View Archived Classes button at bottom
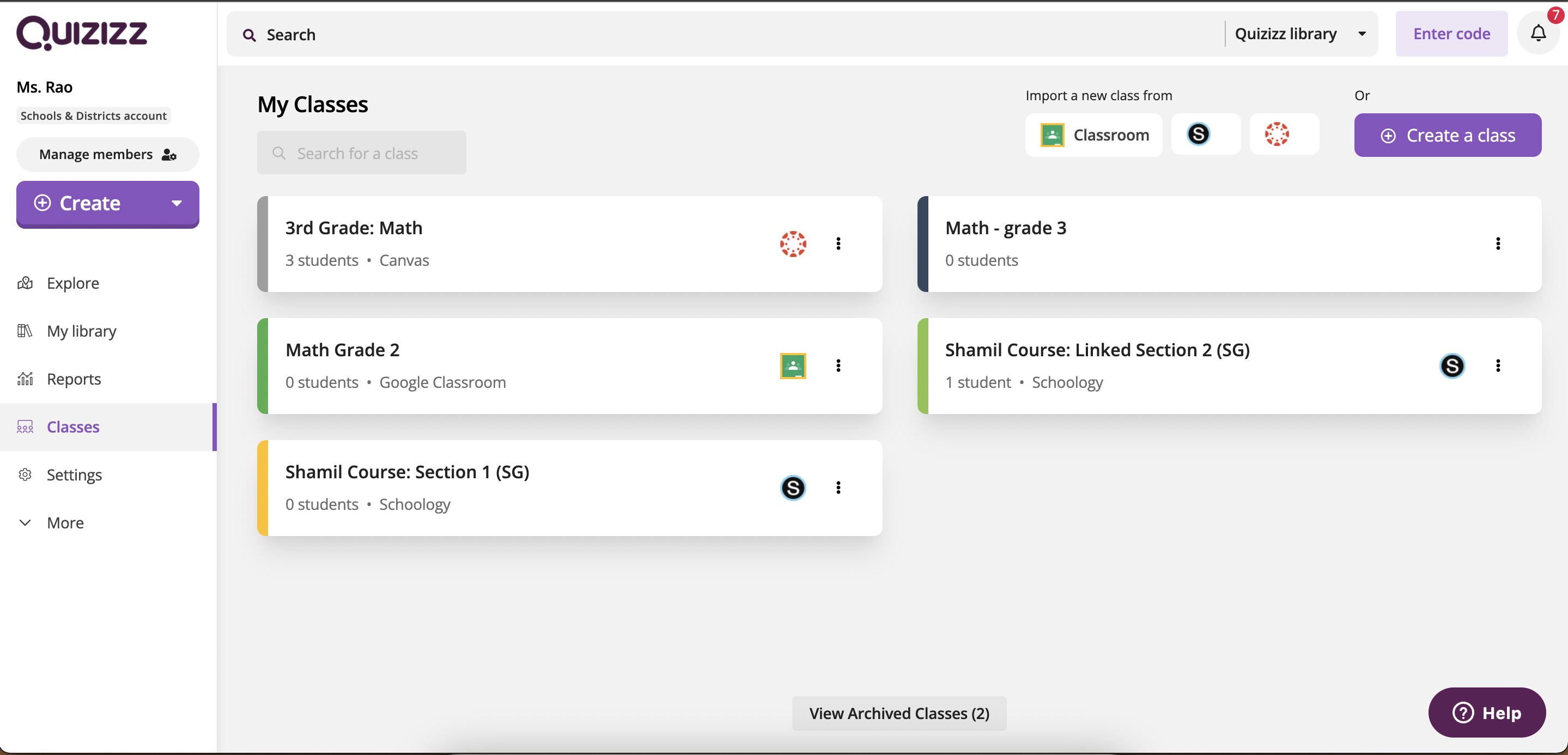This screenshot has height=755, width=1568. [x=899, y=713]
